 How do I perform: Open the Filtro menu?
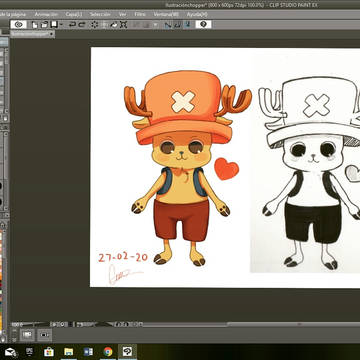pyautogui.click(x=140, y=14)
